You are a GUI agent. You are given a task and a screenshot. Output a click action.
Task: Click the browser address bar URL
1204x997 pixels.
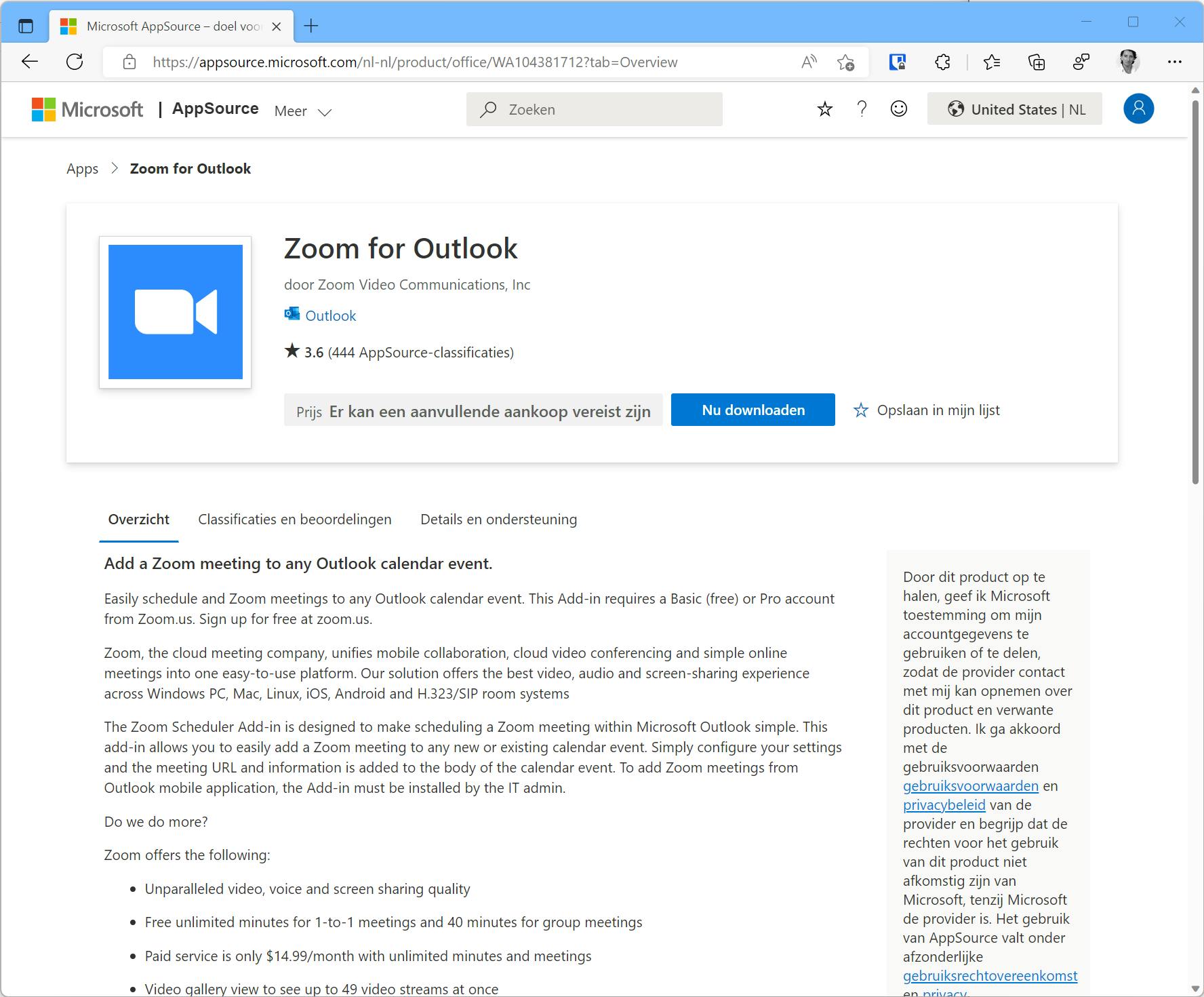coord(415,62)
